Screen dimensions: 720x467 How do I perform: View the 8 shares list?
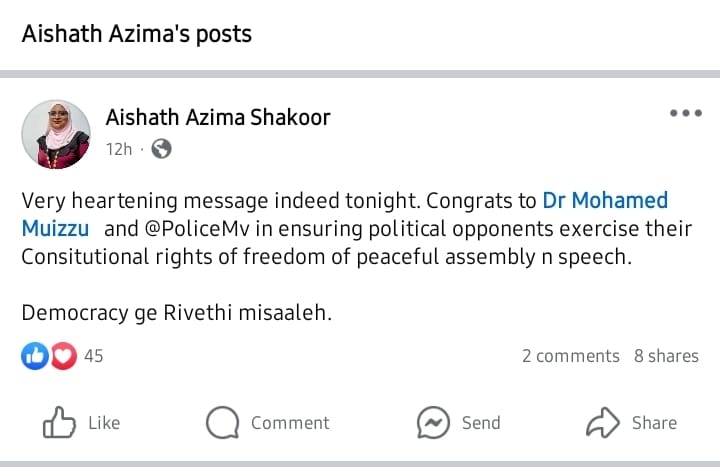pos(666,356)
